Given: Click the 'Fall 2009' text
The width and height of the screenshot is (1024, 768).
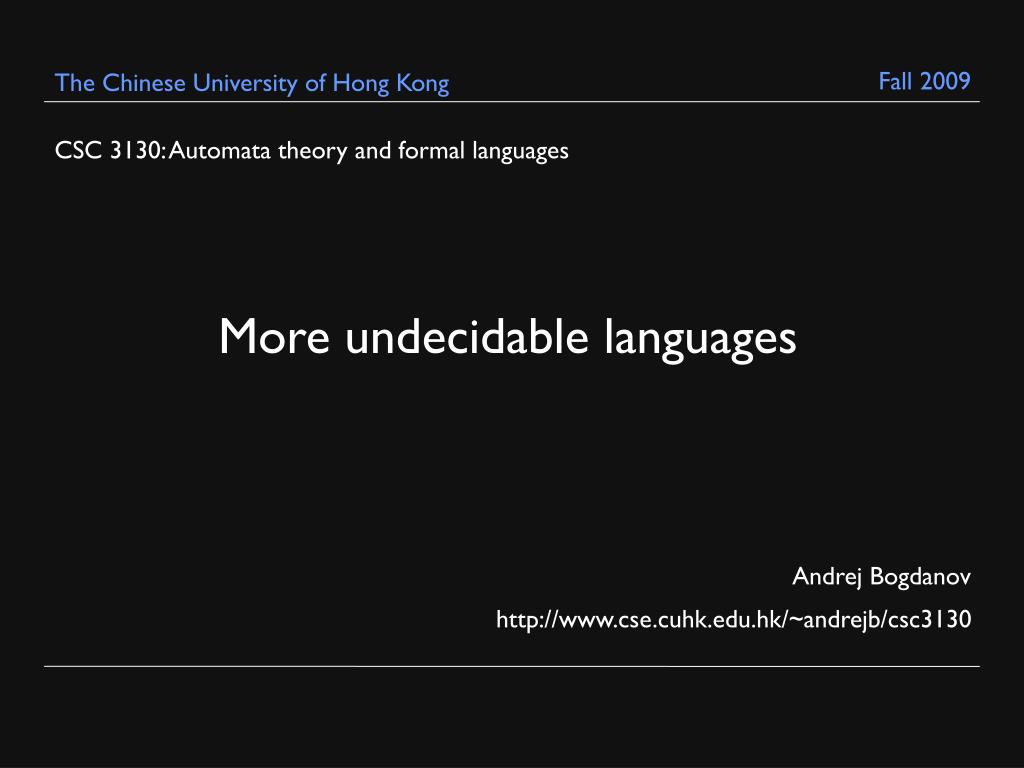Looking at the screenshot, I should click(x=924, y=82).
